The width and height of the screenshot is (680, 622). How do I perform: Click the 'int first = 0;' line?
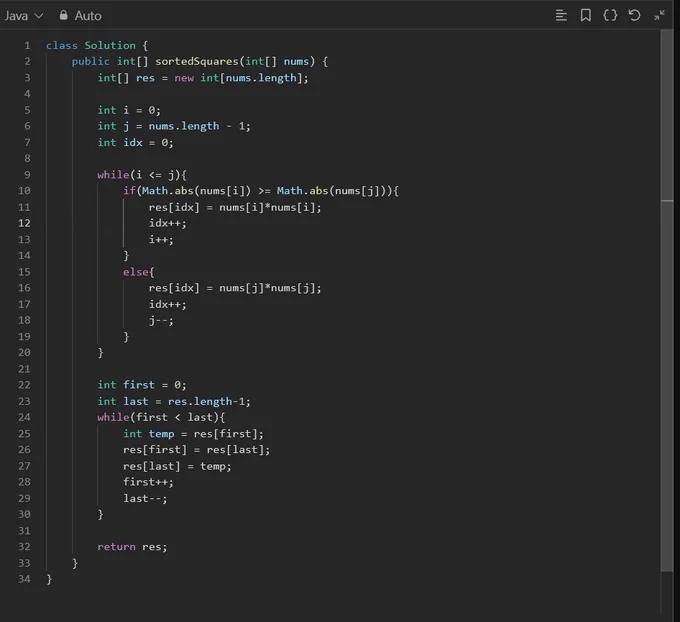click(142, 385)
